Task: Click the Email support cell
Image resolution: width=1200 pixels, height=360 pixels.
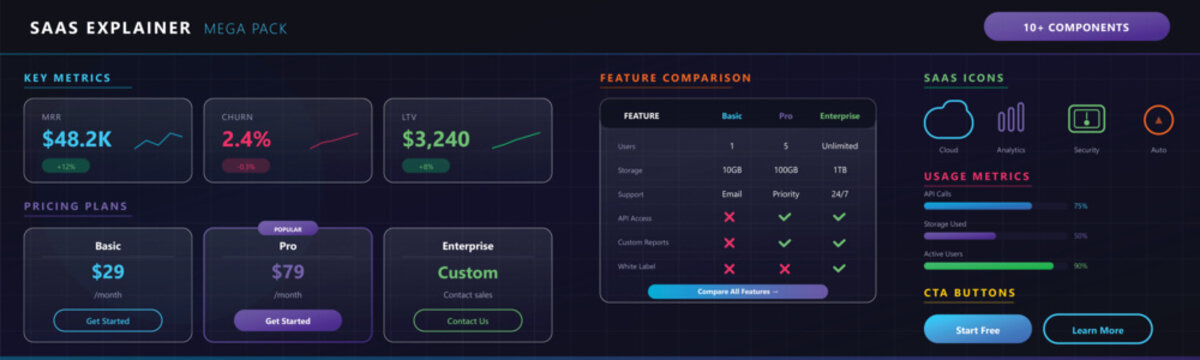Action: click(x=732, y=194)
